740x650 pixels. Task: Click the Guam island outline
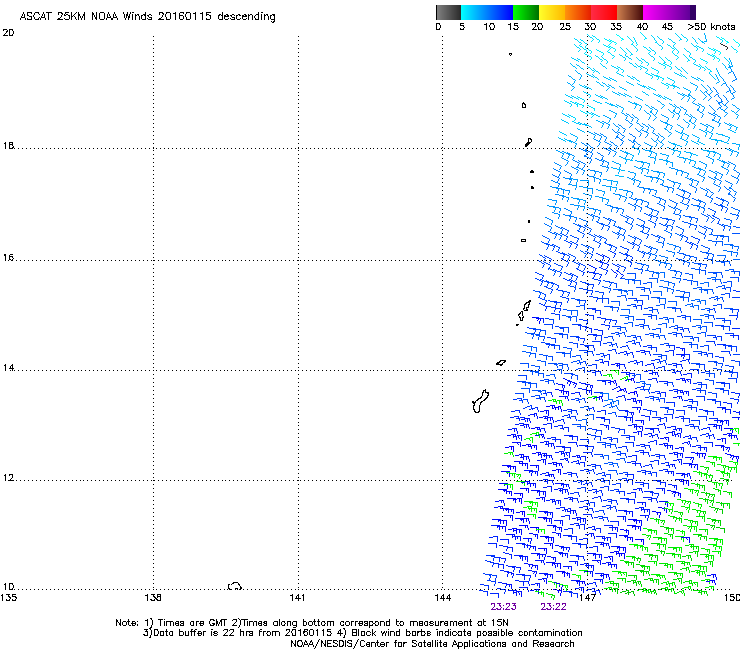tap(480, 401)
